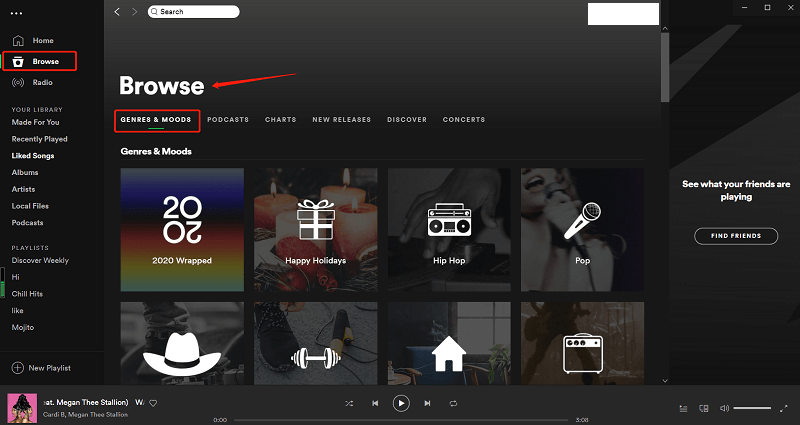Image resolution: width=800 pixels, height=425 pixels.
Task: Switch to the Charts tab
Action: pos(281,119)
